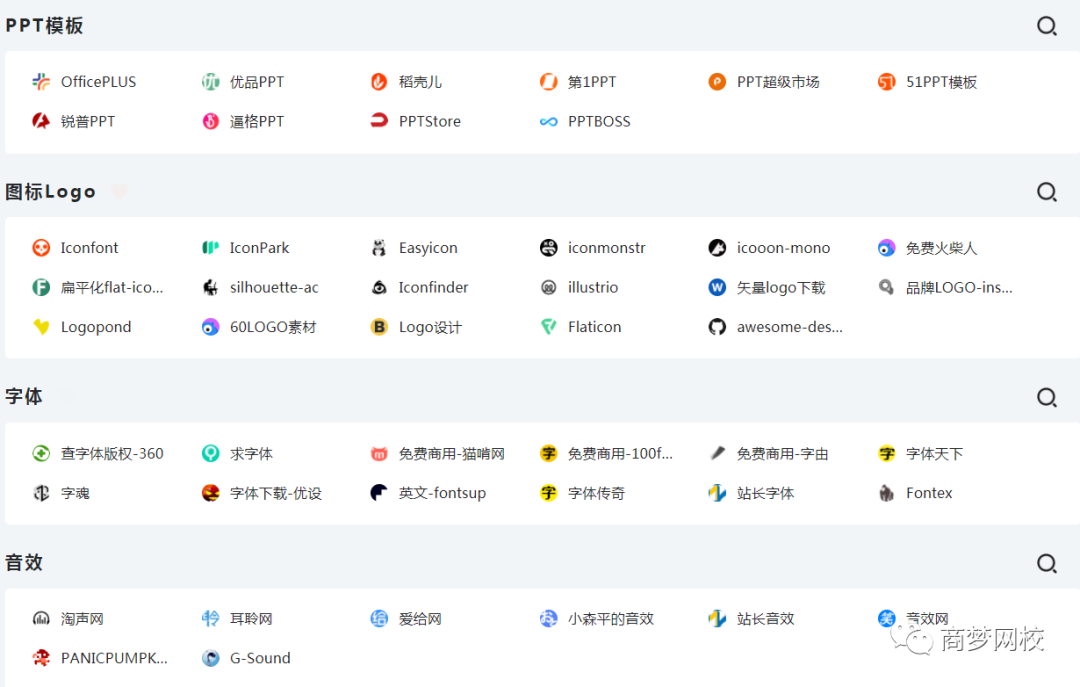1080x687 pixels.
Task: Open the 站长字体 link
Action: 765,493
